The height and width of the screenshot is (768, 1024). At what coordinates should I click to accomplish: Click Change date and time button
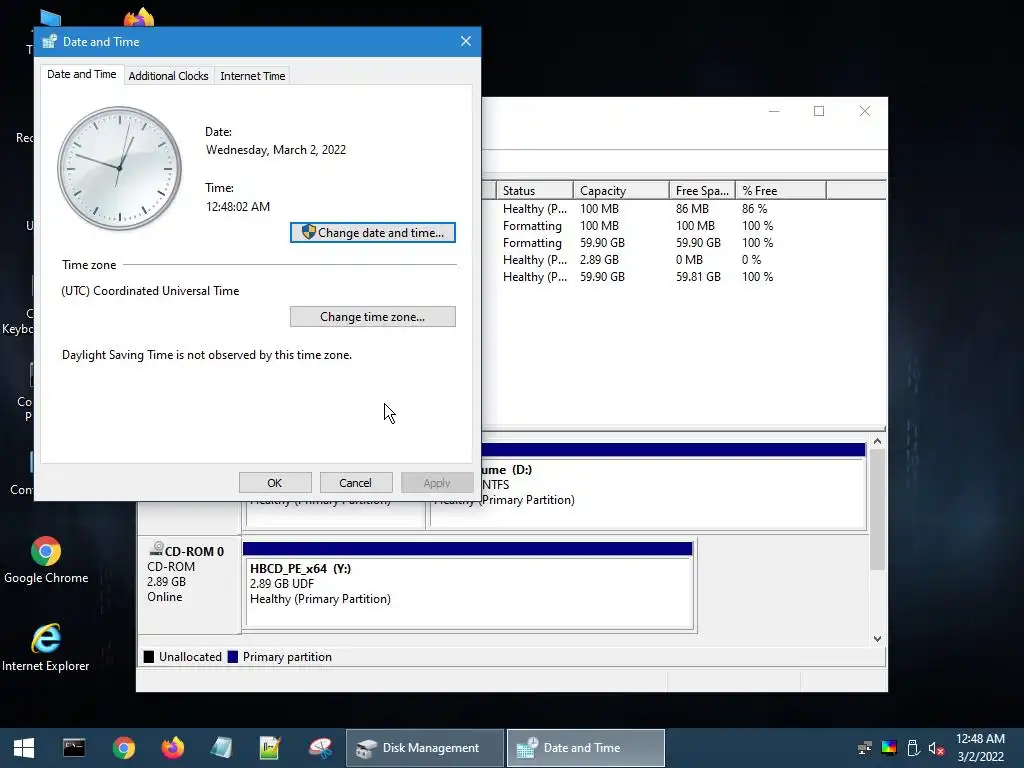[x=373, y=232]
